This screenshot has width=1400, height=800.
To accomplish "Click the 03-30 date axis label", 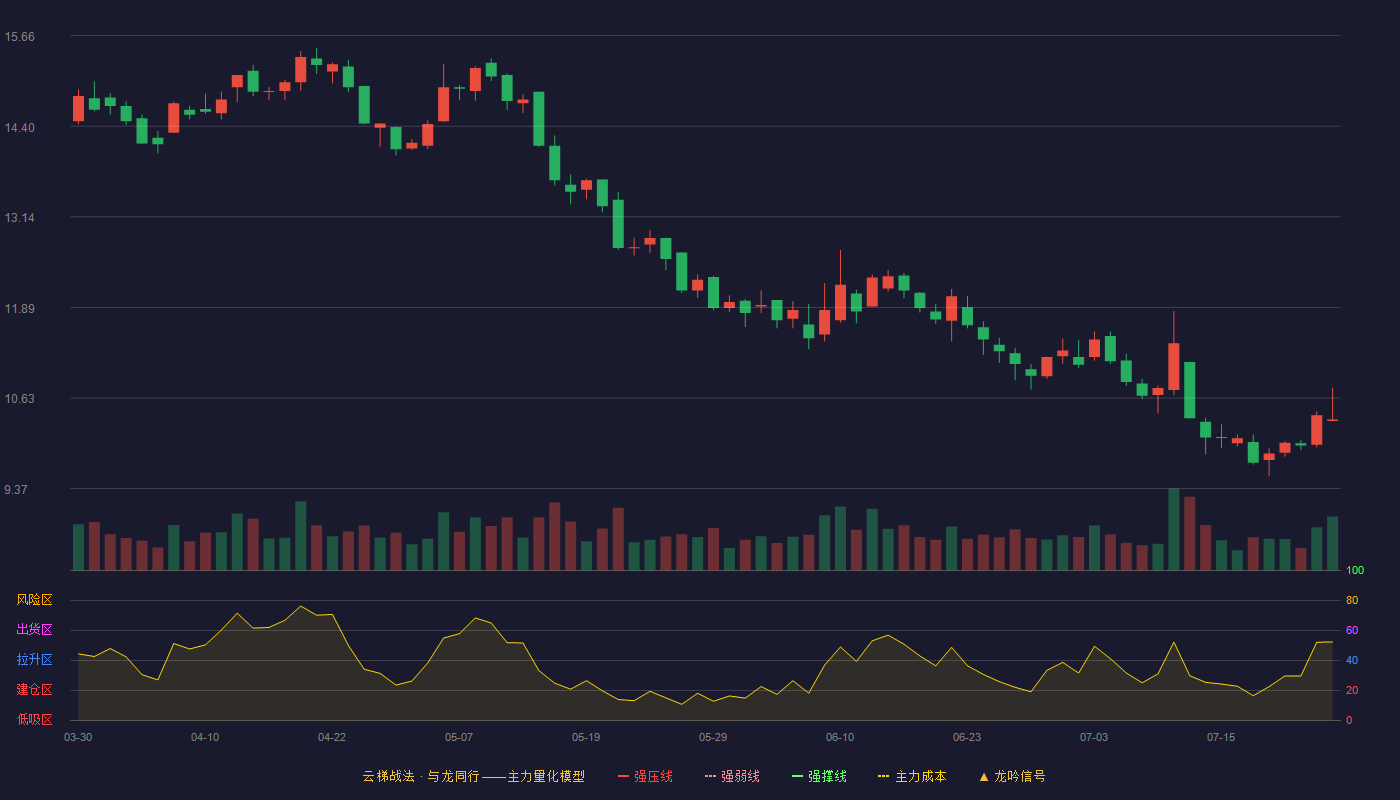I will pos(78,737).
